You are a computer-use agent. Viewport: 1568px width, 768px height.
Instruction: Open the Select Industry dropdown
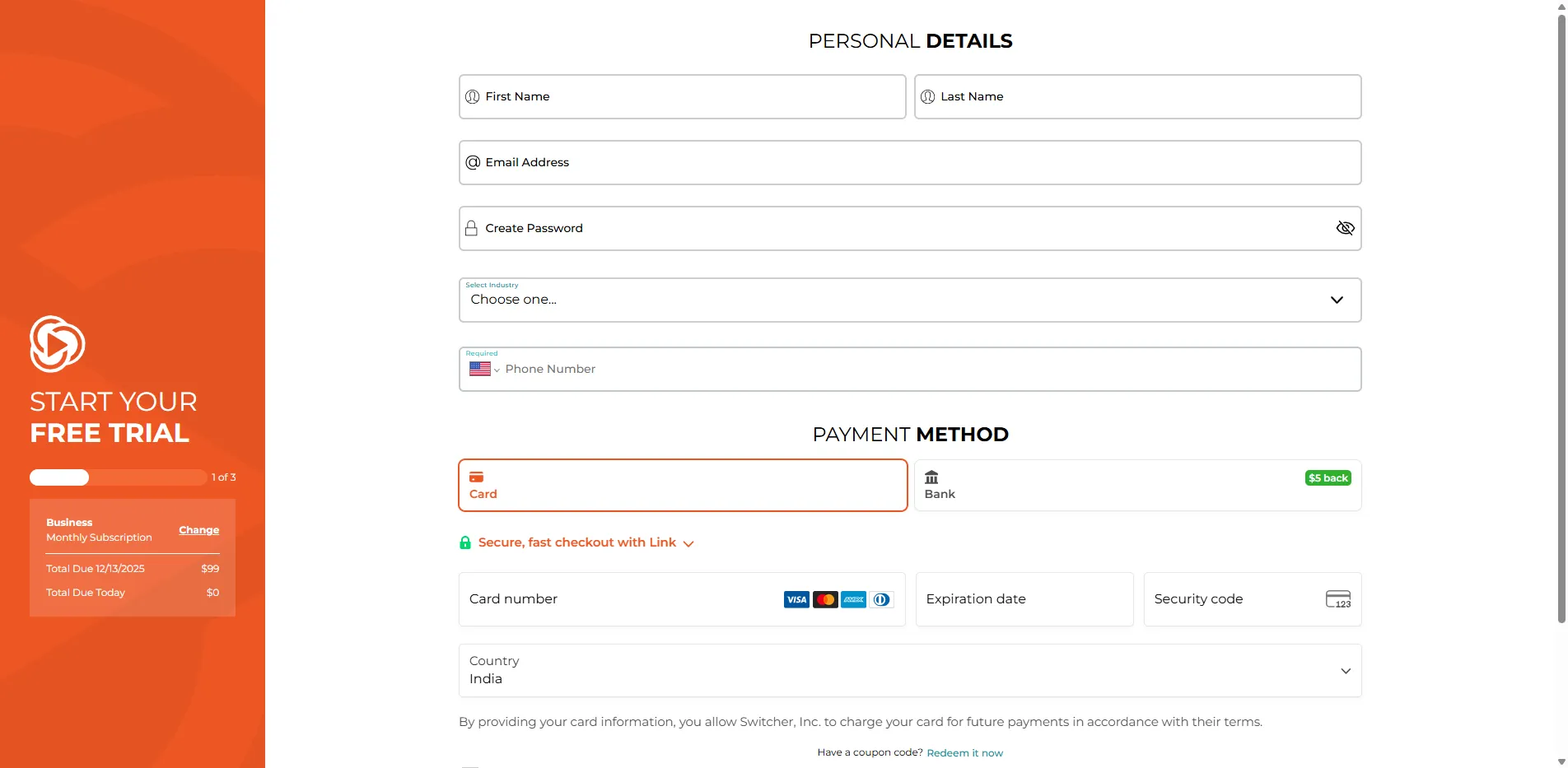point(909,300)
